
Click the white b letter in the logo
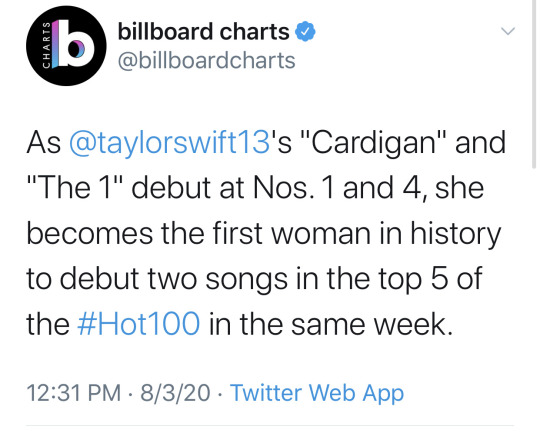pyautogui.click(x=76, y=43)
